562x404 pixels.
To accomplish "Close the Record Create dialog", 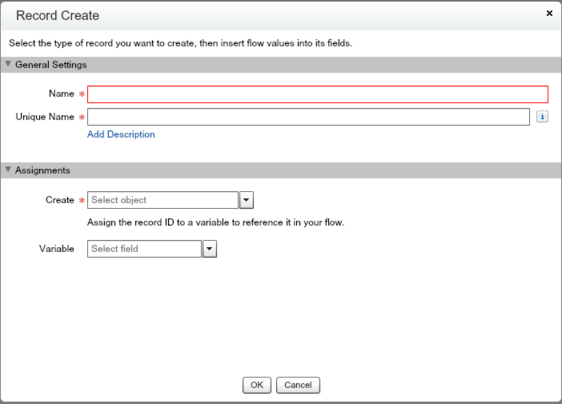I will [x=549, y=13].
